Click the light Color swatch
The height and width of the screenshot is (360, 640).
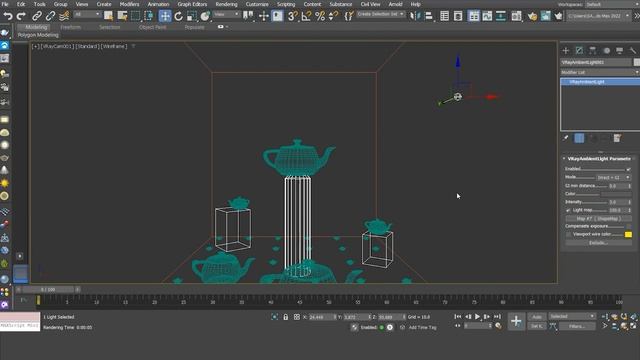[x=616, y=194]
